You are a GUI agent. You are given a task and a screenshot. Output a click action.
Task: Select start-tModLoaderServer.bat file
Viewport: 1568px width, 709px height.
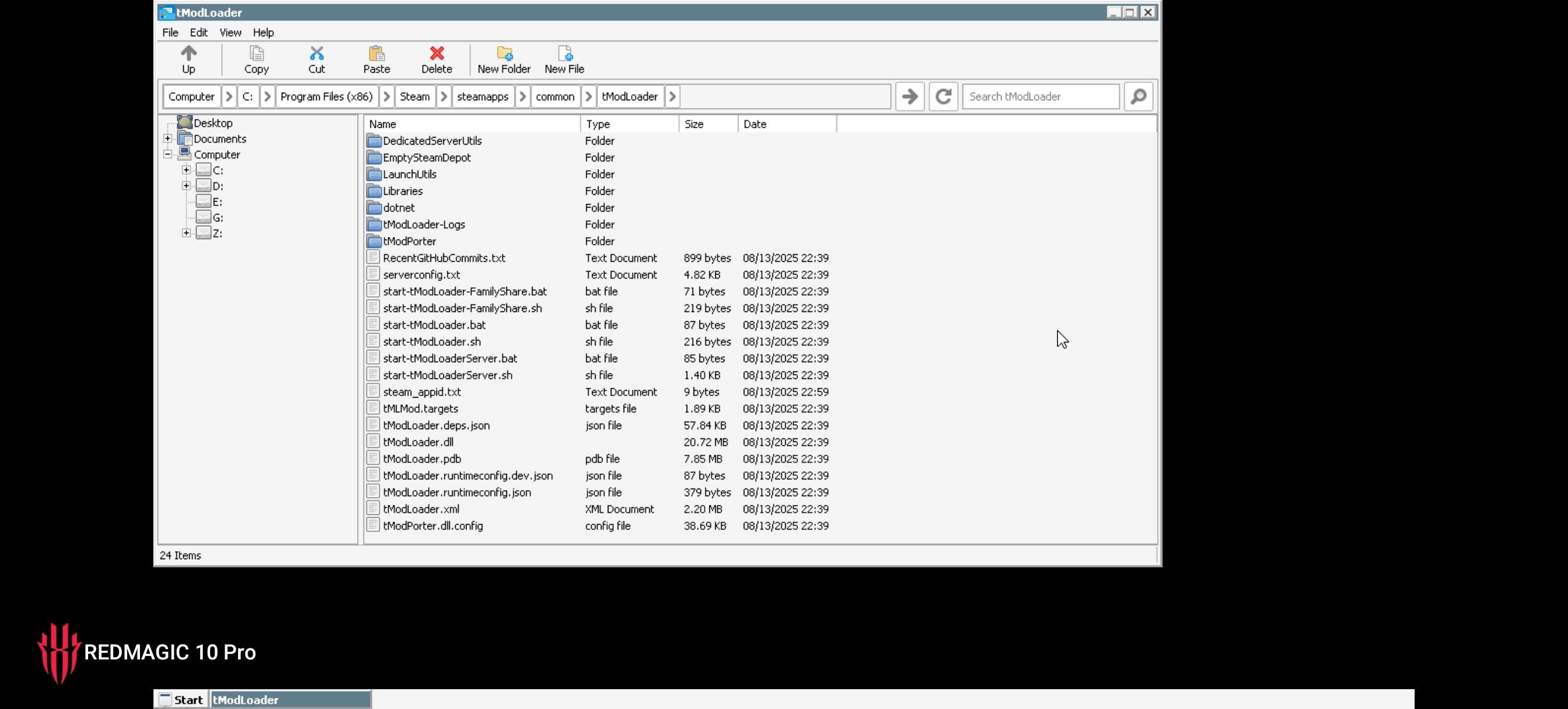(x=450, y=359)
